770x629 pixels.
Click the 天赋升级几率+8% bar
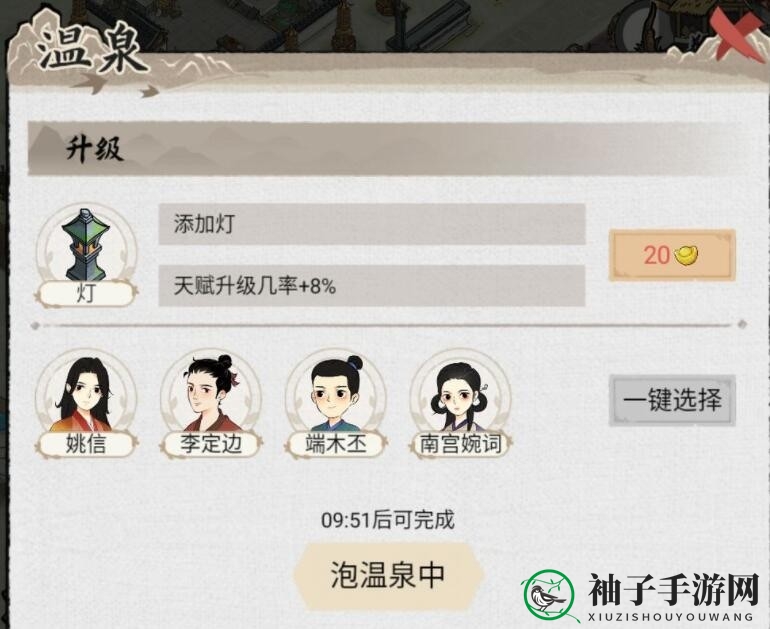pos(372,285)
